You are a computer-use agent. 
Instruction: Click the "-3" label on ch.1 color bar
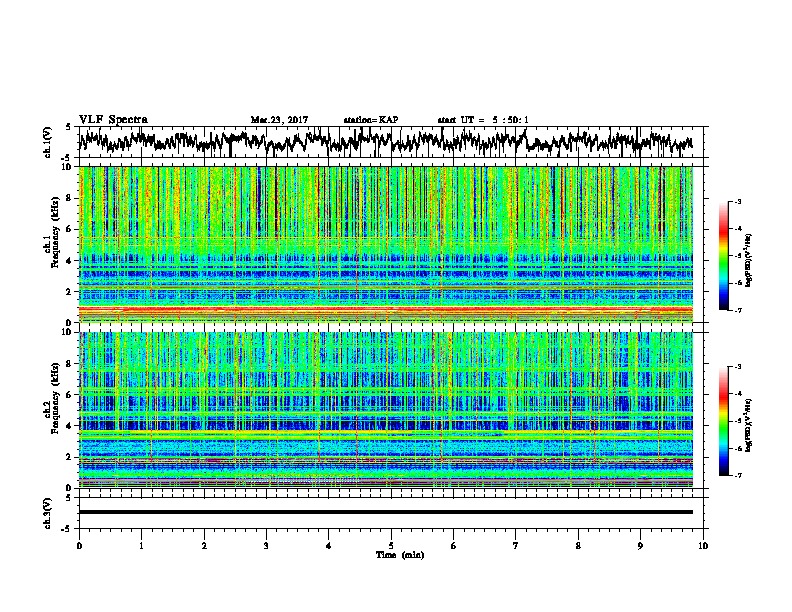click(737, 201)
